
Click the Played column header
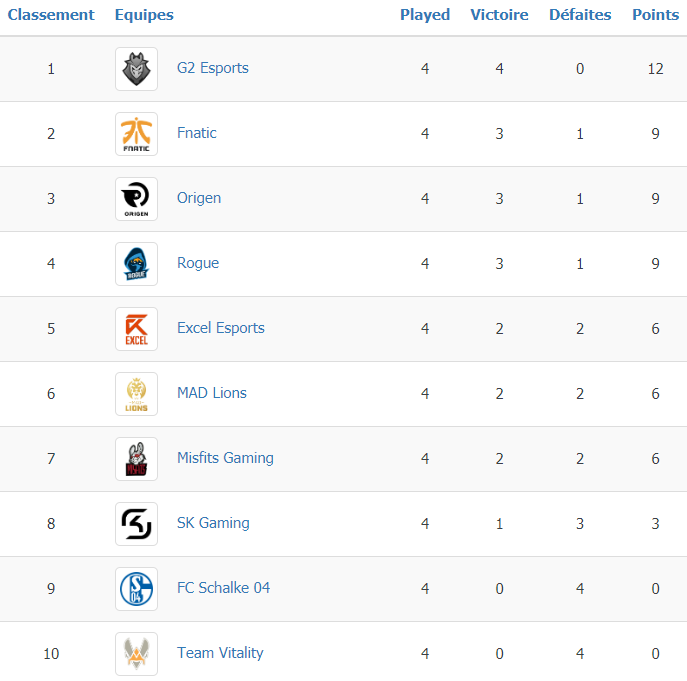(x=425, y=15)
